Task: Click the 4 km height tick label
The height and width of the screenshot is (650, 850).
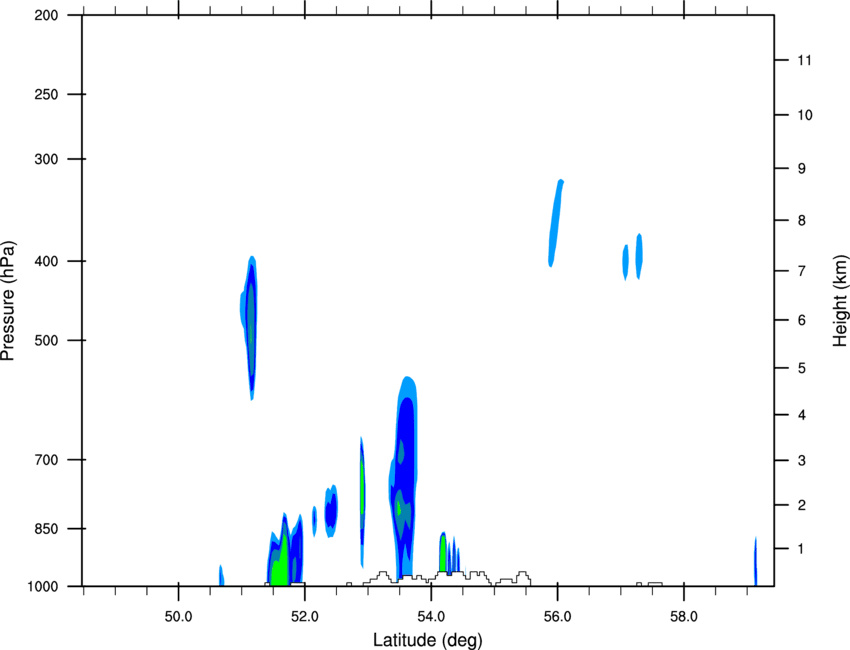Action: coord(802,415)
